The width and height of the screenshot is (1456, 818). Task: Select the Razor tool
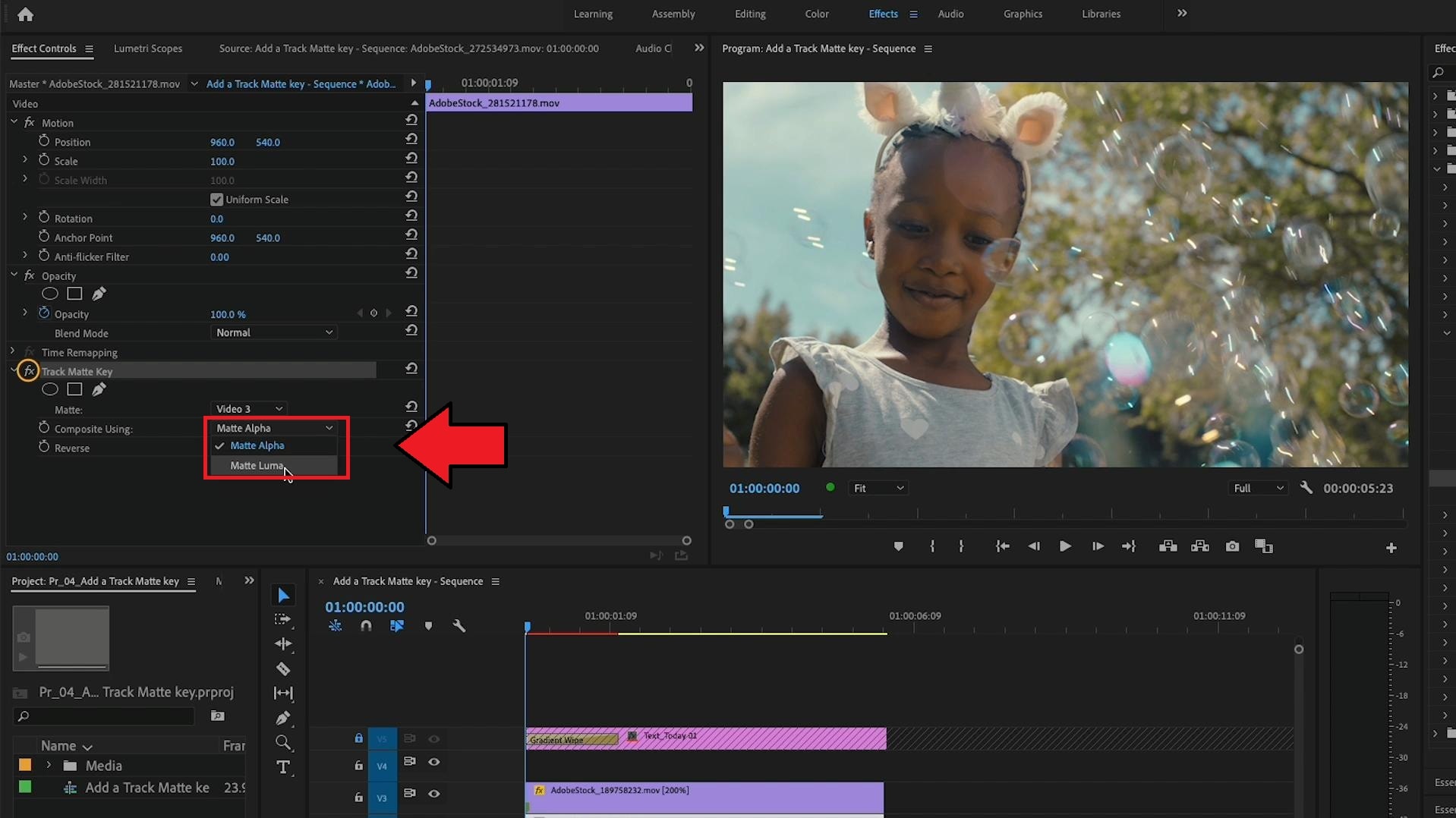pos(283,669)
